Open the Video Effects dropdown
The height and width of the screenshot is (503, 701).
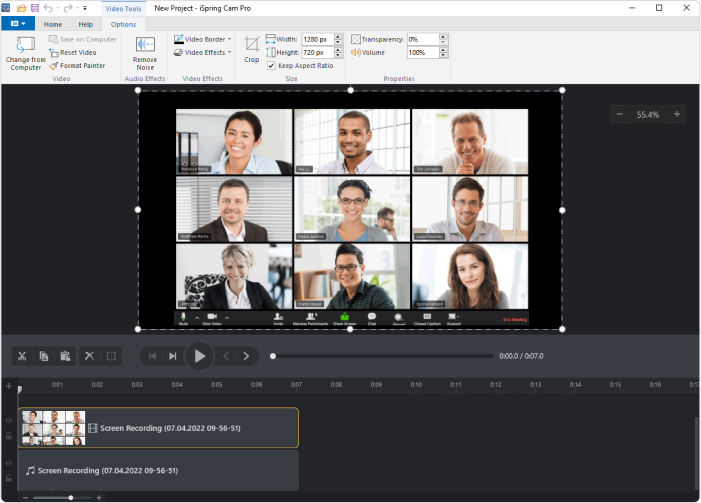(203, 52)
